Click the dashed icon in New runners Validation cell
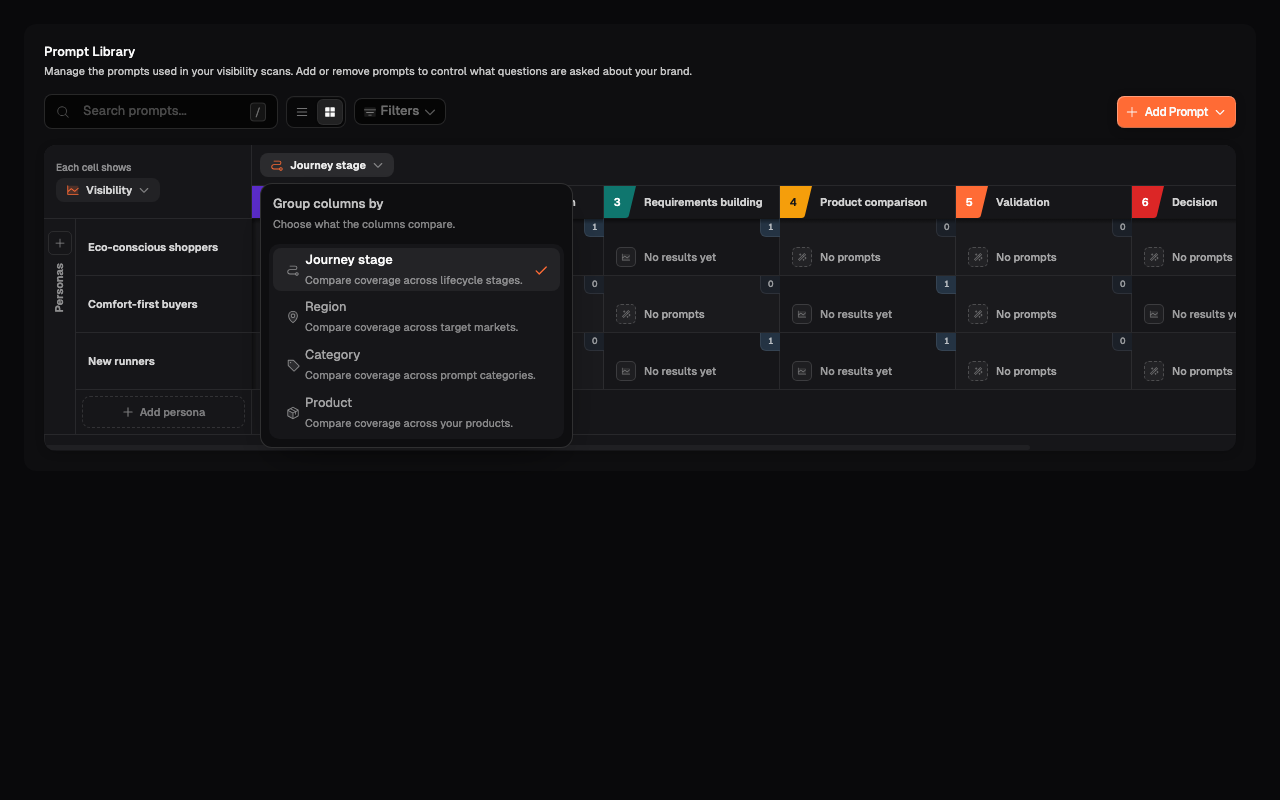Screen dimensions: 1280x800 [x=978, y=371]
